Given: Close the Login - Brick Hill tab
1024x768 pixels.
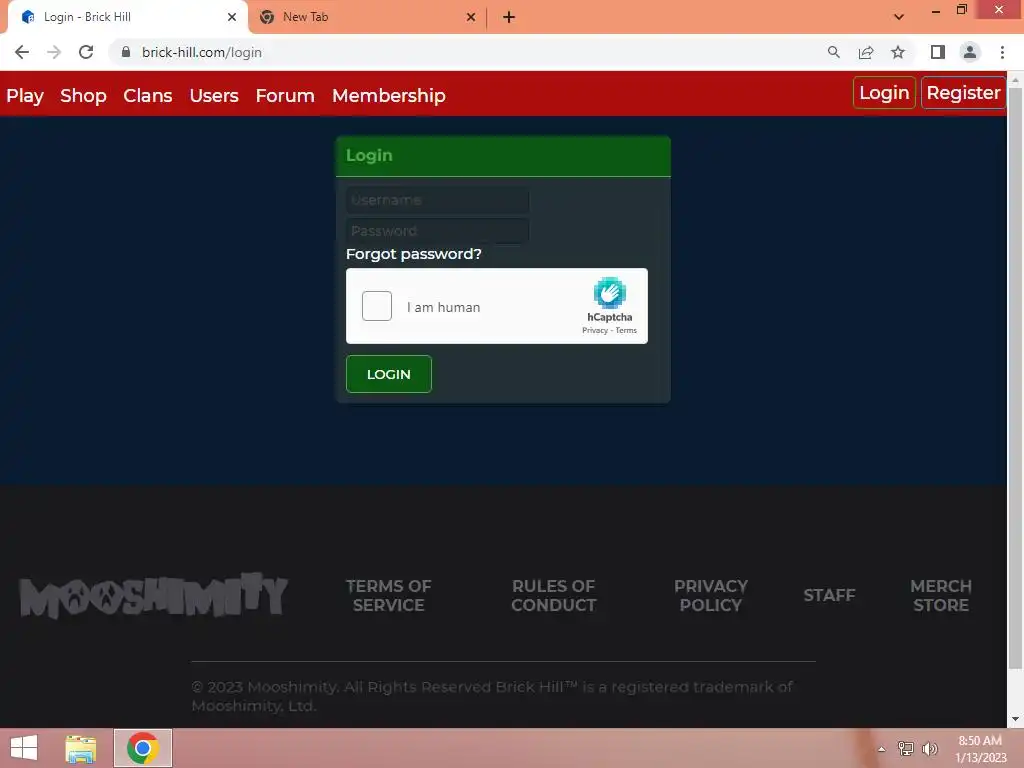Looking at the screenshot, I should 232,17.
